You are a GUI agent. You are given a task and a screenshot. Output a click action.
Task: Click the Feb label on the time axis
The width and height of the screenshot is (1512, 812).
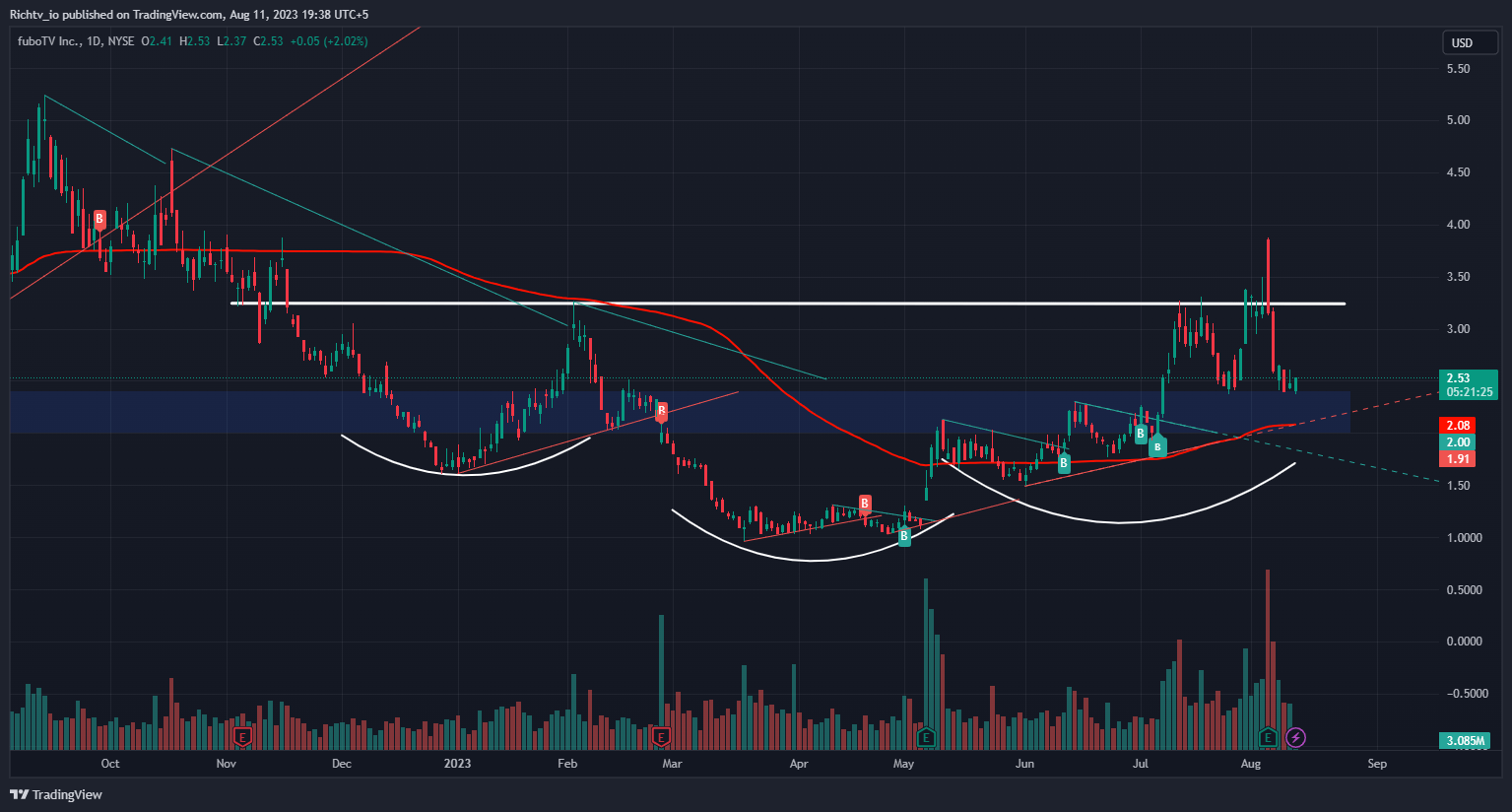click(567, 764)
